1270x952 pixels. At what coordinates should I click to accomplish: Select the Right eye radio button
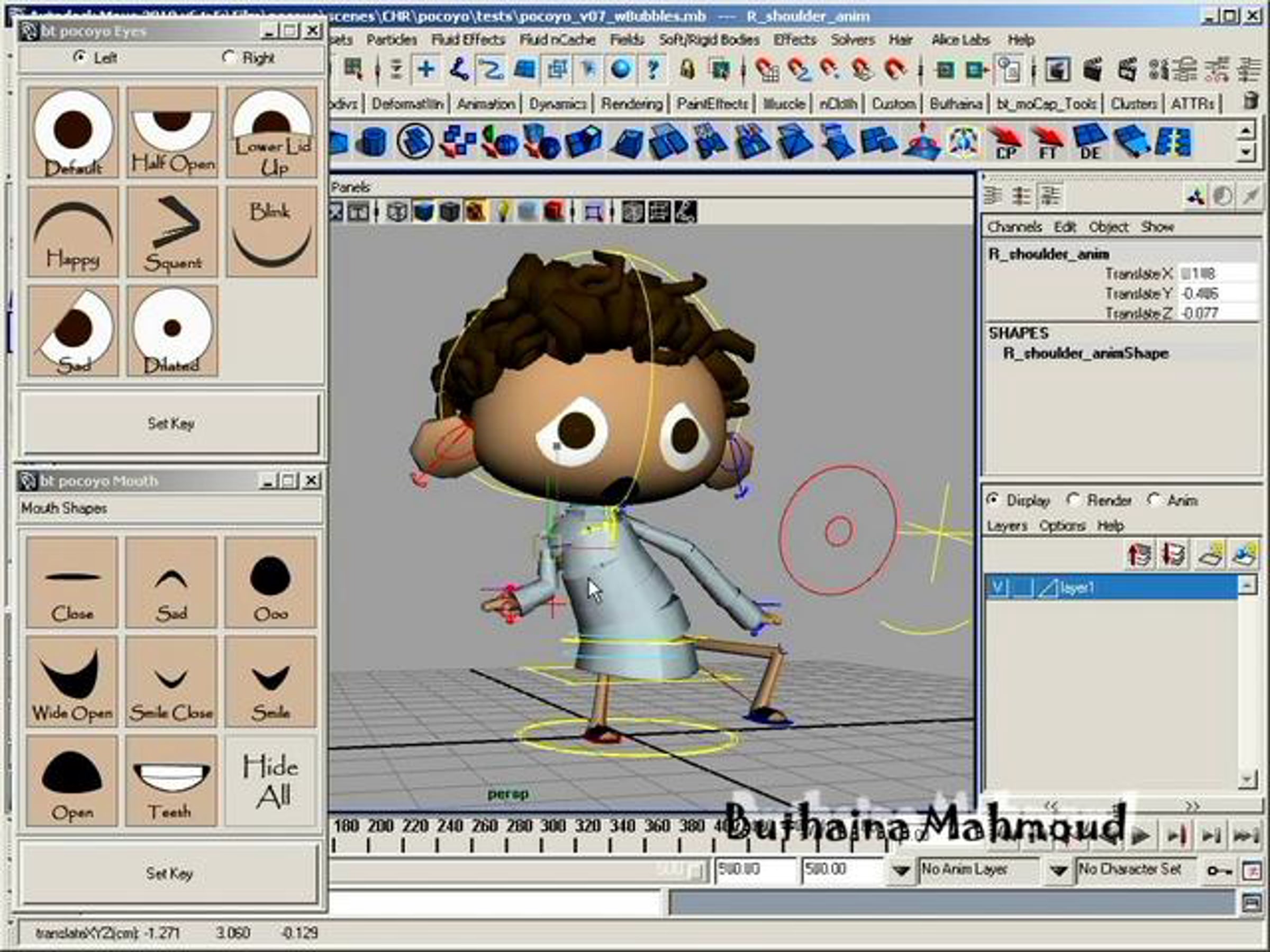(x=229, y=57)
